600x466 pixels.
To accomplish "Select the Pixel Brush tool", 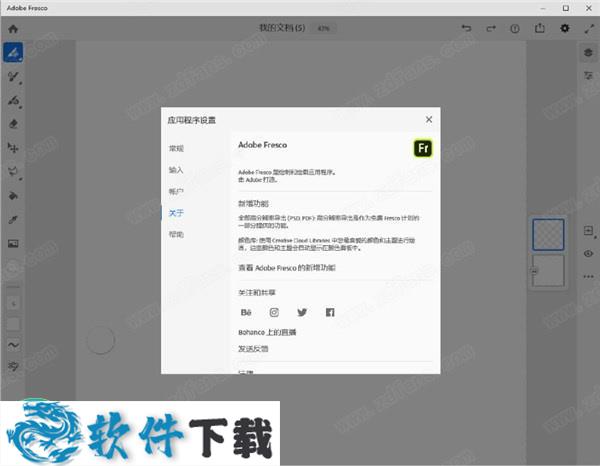I will point(14,51).
